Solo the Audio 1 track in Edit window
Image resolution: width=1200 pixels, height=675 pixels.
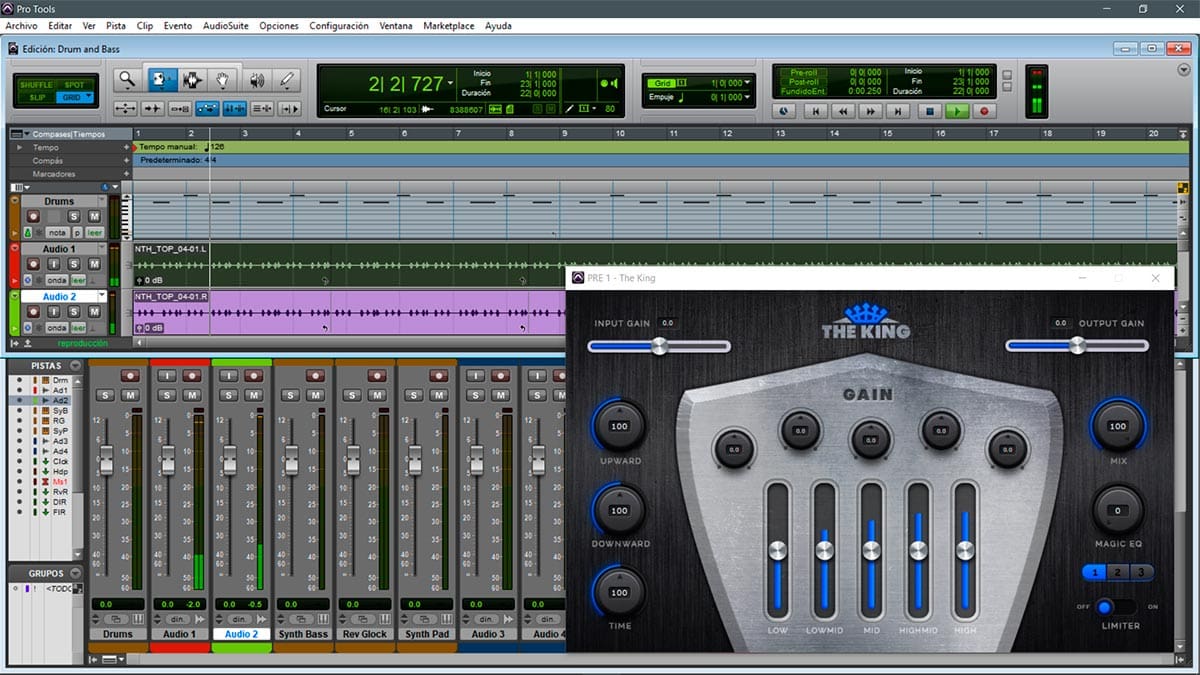(74, 264)
